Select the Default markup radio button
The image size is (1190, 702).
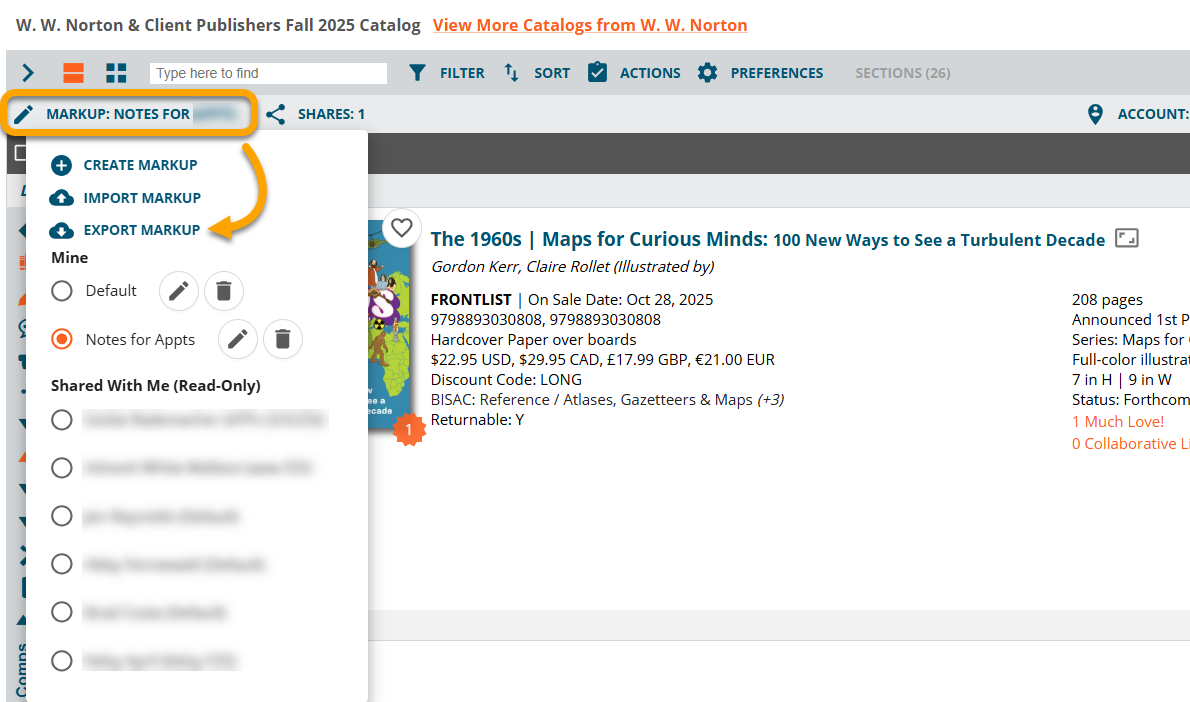pyautogui.click(x=62, y=291)
